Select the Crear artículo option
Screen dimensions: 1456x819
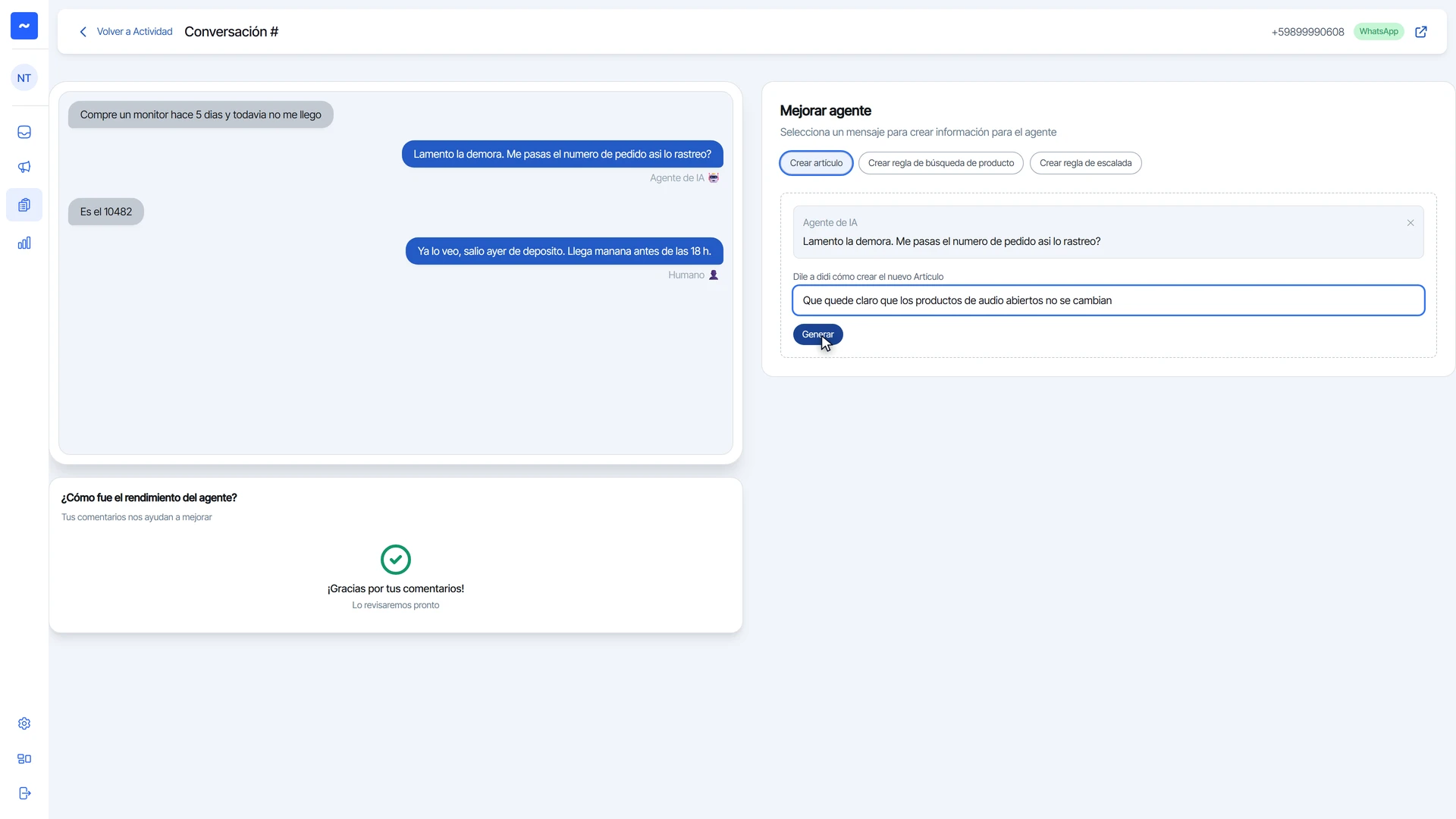click(x=816, y=163)
